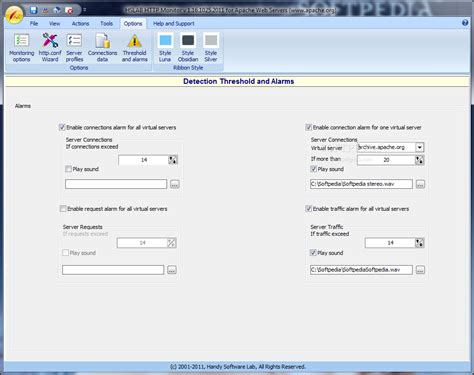Image resolution: width=474 pixels, height=375 pixels.
Task: Adjust the 'If requests exceed' spinner
Action: coord(171,243)
